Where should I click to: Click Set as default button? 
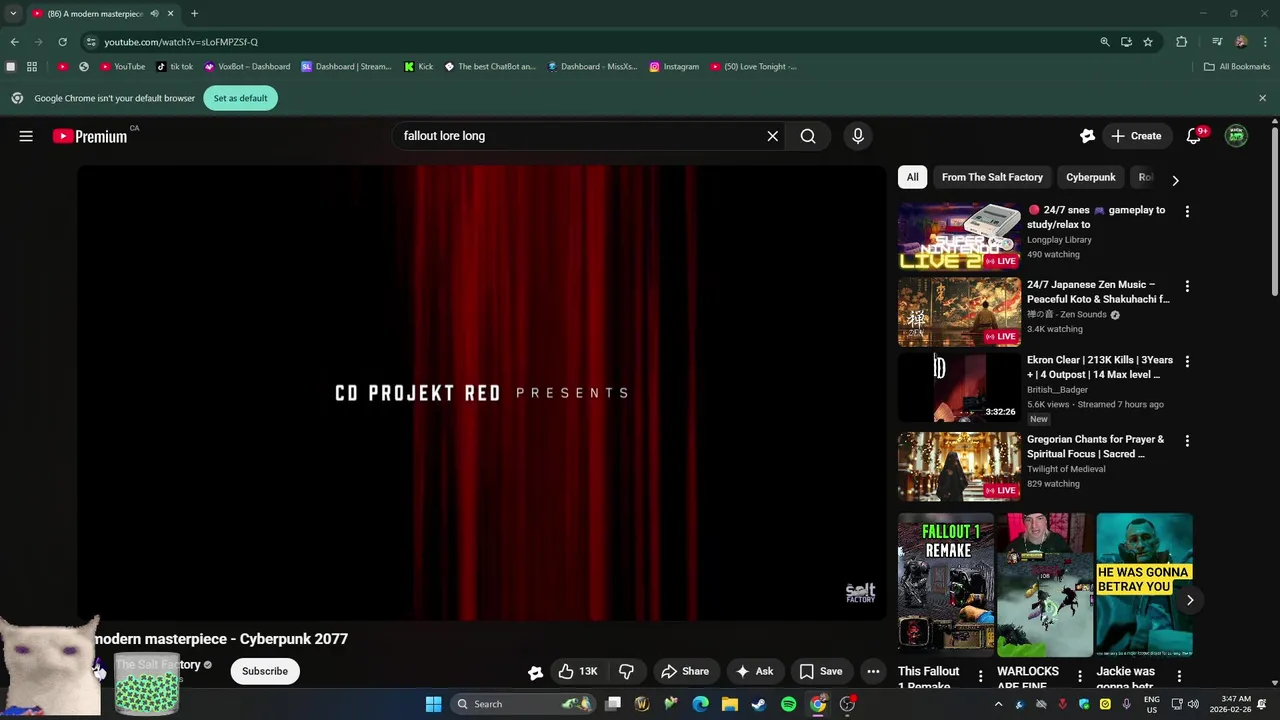pyautogui.click(x=240, y=98)
